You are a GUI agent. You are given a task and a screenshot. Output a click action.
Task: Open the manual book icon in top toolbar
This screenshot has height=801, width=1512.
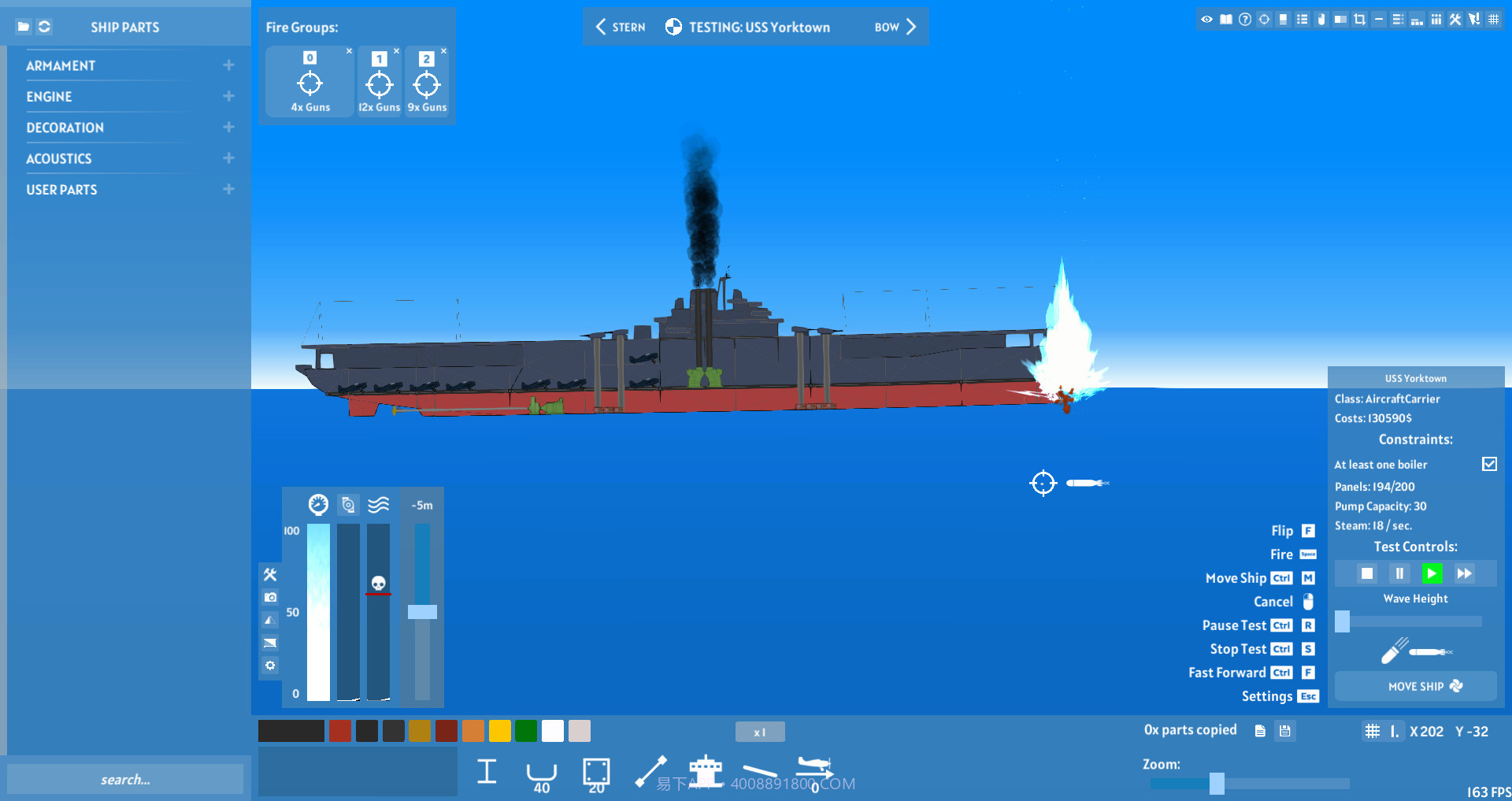pyautogui.click(x=1226, y=19)
